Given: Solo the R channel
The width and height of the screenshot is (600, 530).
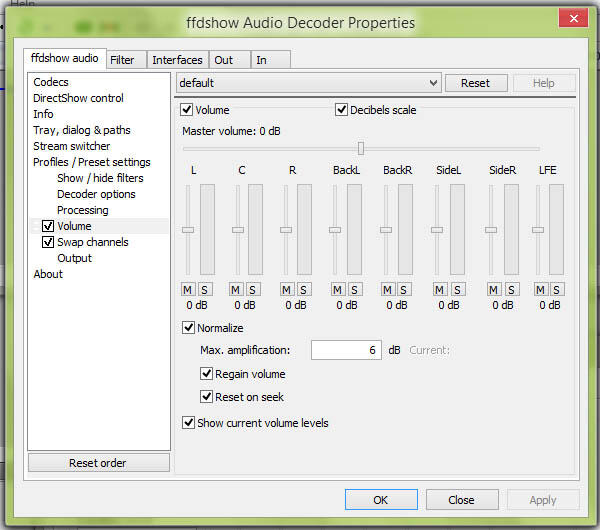Looking at the screenshot, I should pos(300,289).
